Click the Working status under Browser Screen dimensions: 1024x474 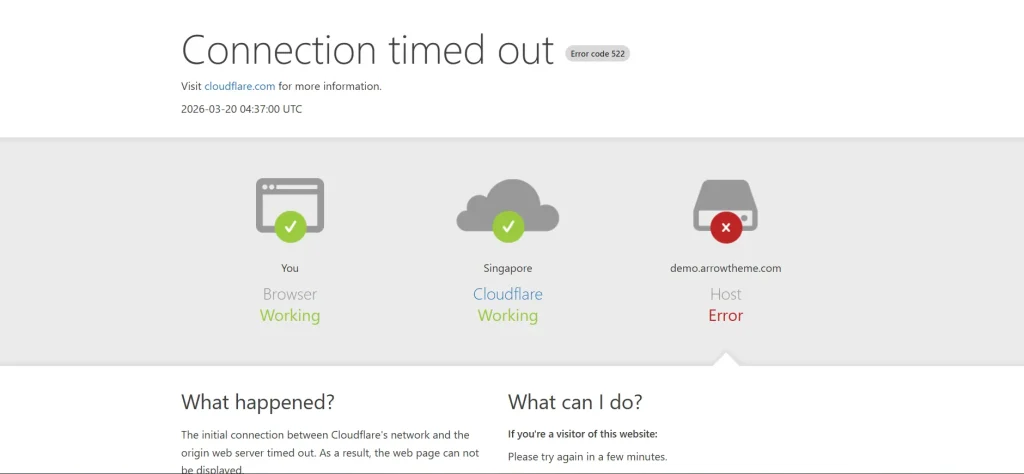pyautogui.click(x=290, y=315)
